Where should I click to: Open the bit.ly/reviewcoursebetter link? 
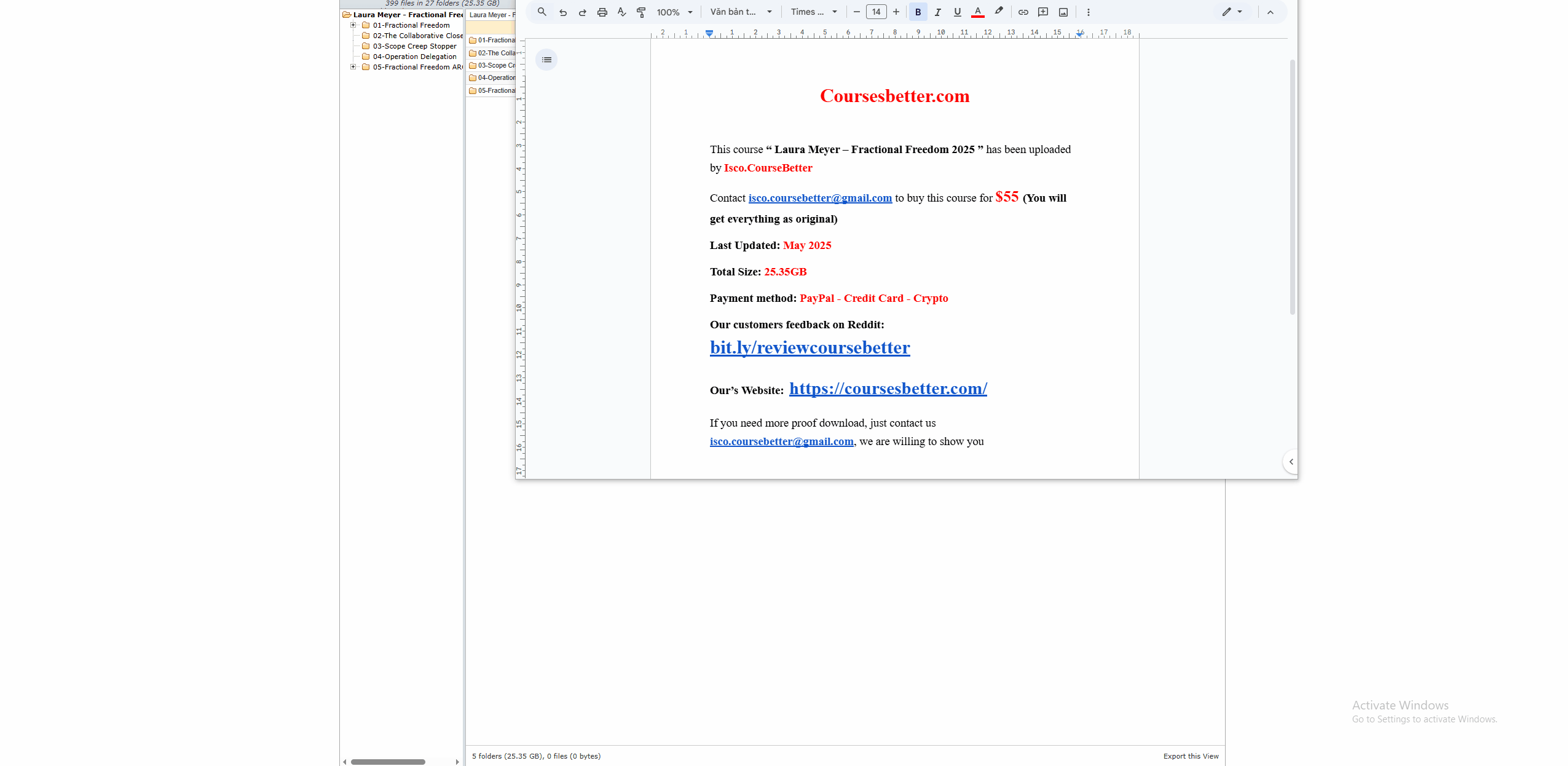810,348
